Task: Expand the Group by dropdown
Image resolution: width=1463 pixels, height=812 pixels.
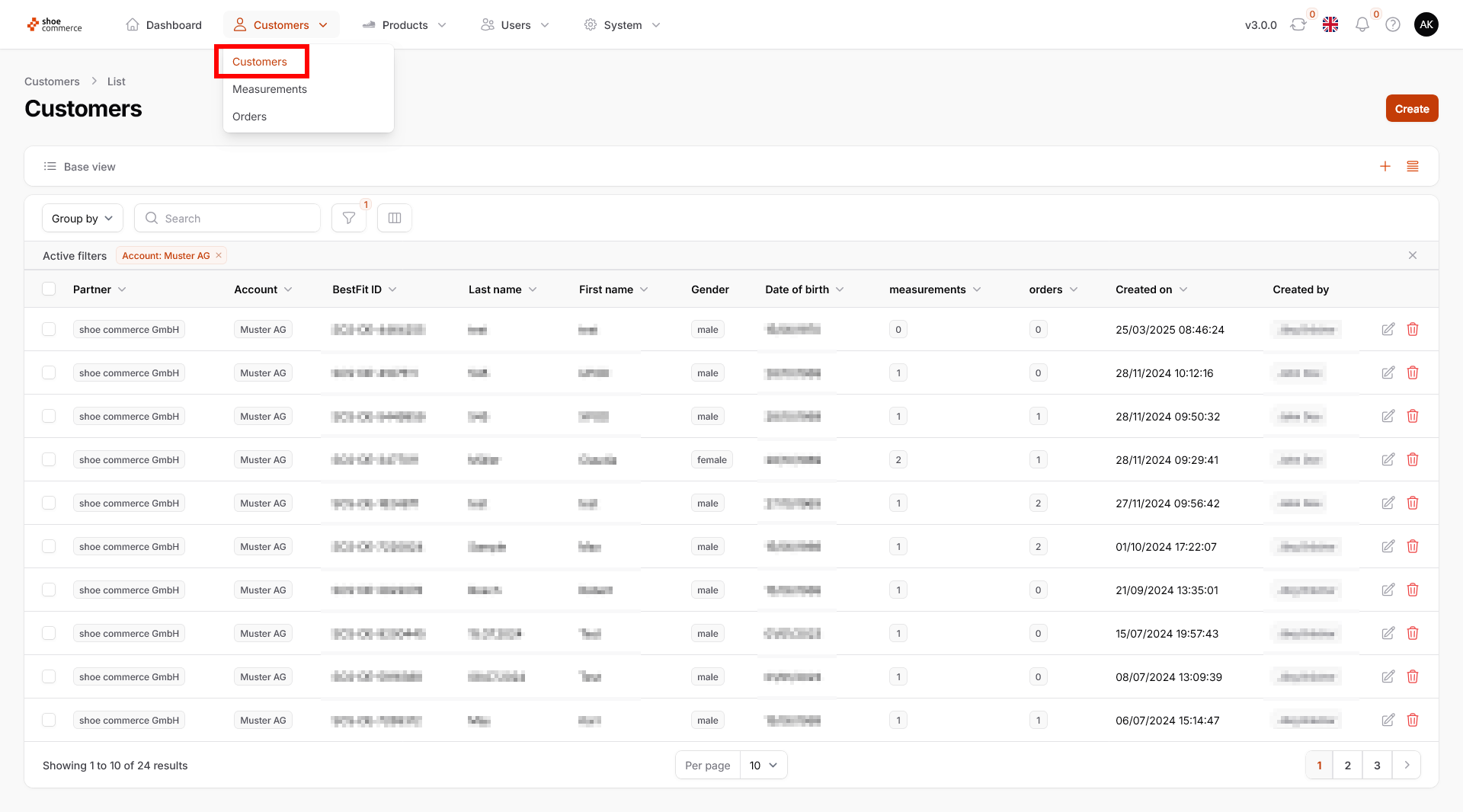Action: coord(82,219)
